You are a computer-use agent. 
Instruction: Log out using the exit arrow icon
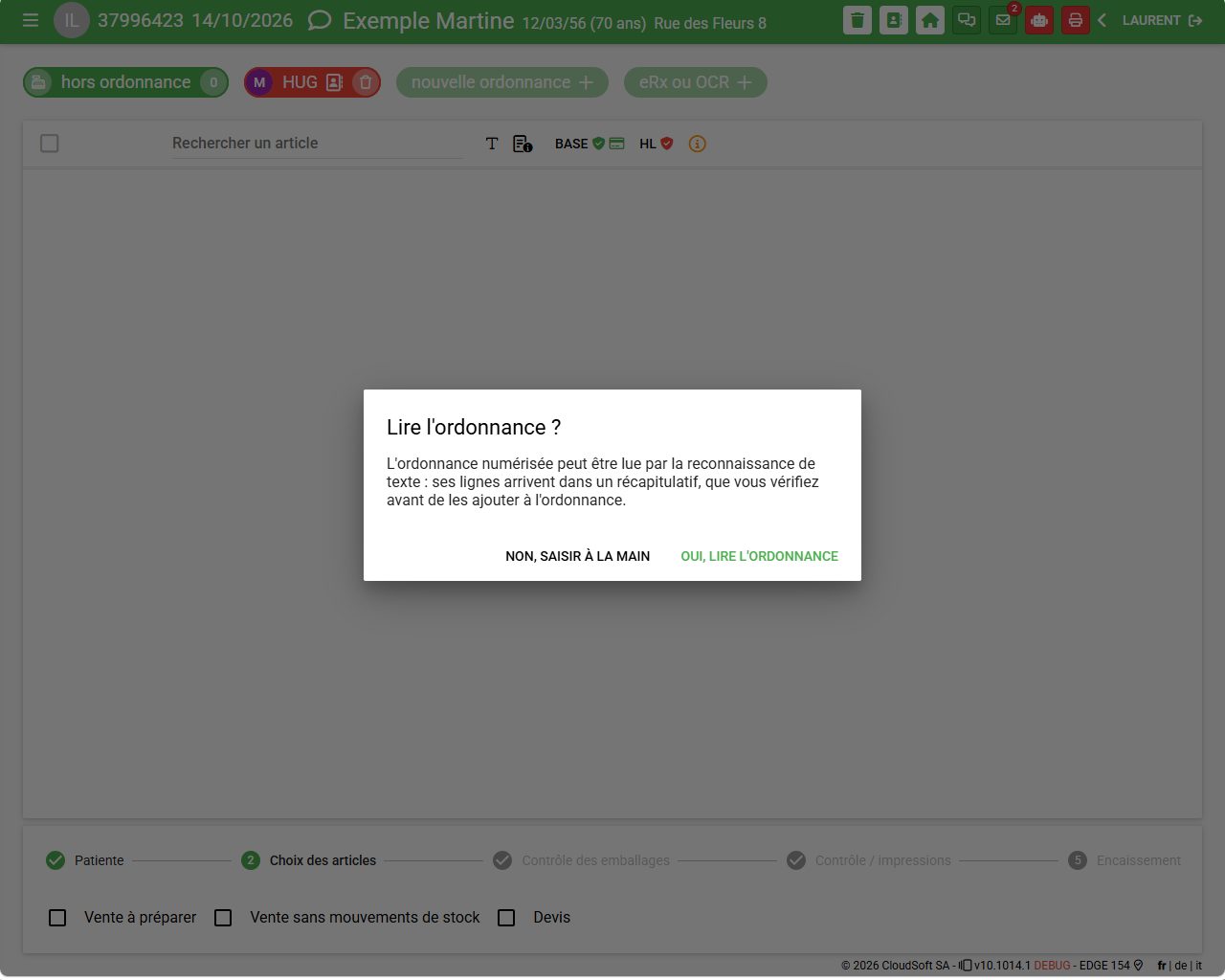coord(1195,20)
